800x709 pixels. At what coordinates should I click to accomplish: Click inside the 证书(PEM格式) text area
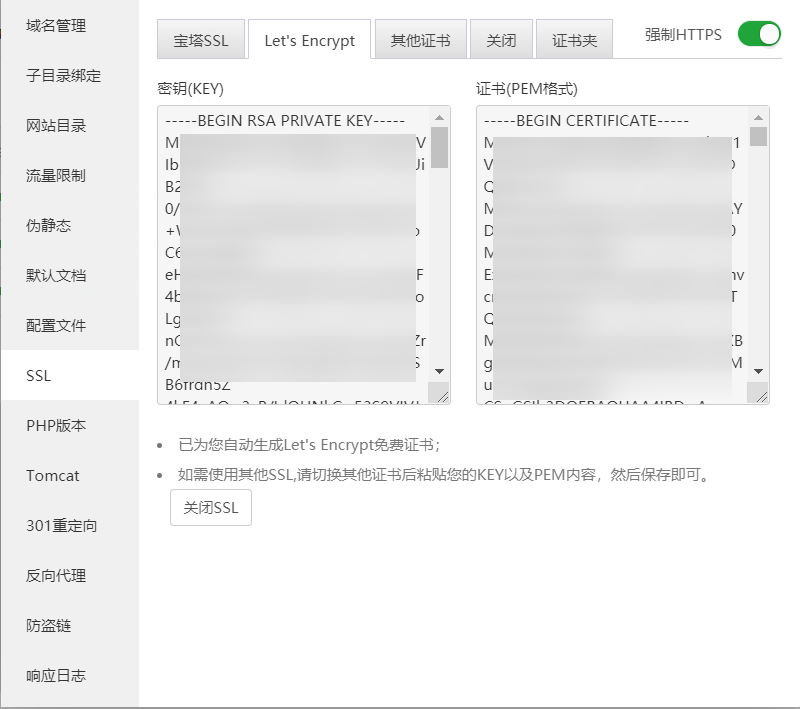(x=622, y=255)
